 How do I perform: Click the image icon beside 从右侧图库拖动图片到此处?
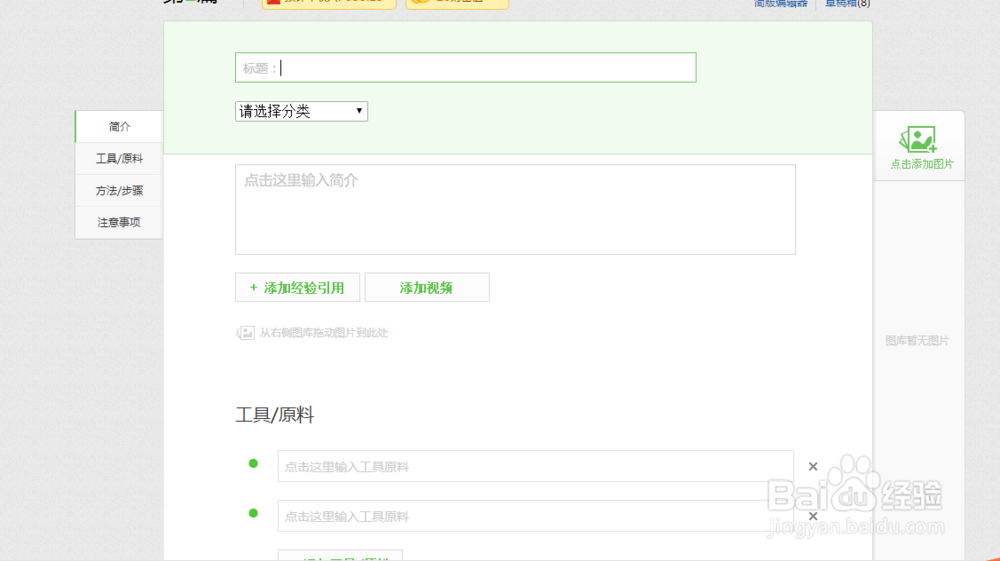246,333
